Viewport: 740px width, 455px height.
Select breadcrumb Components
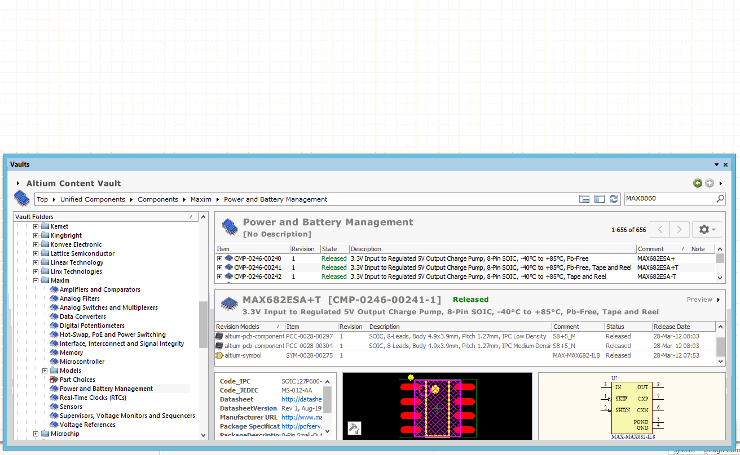[158, 199]
